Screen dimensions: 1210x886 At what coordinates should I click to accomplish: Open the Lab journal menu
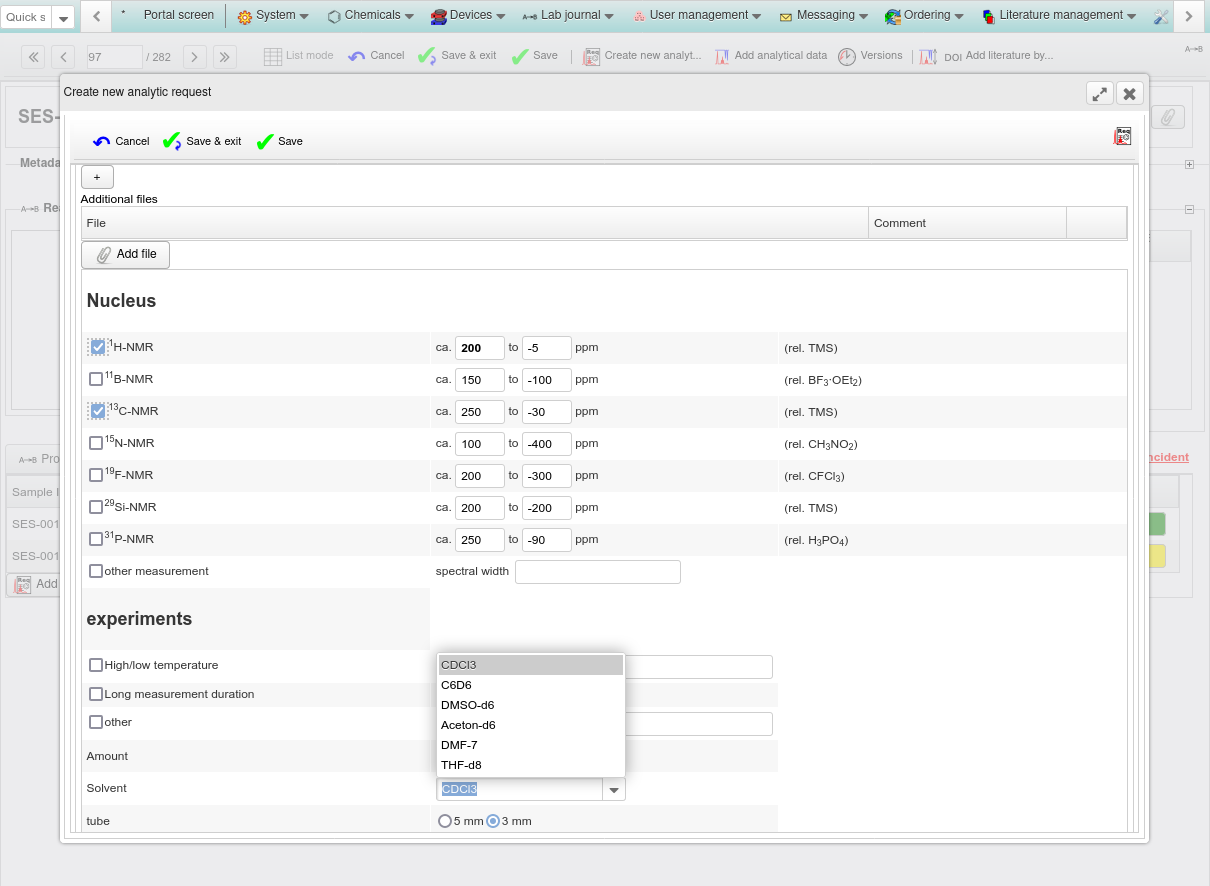(x=570, y=15)
